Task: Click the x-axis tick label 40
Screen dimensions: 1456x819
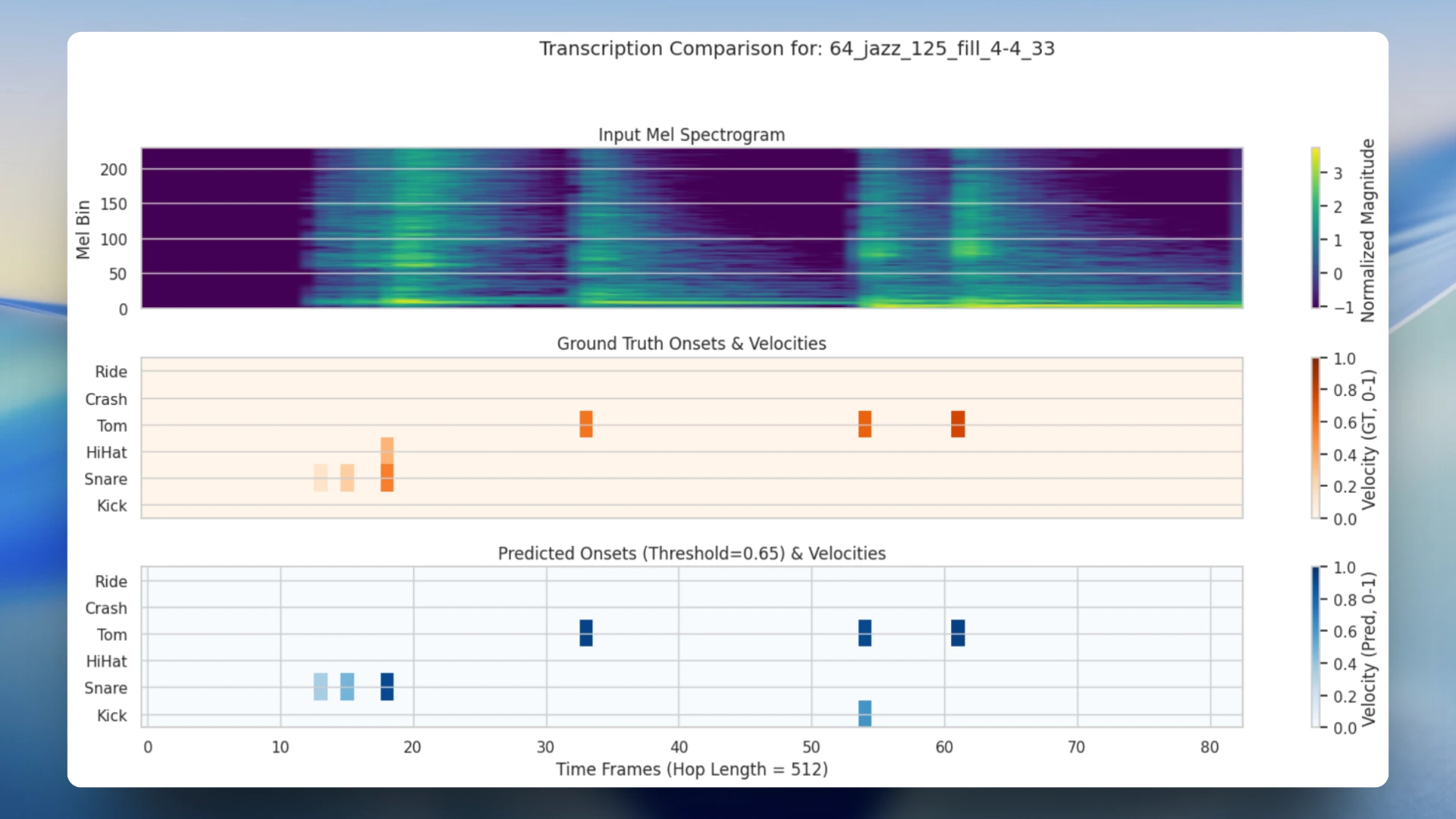Action: 679,747
